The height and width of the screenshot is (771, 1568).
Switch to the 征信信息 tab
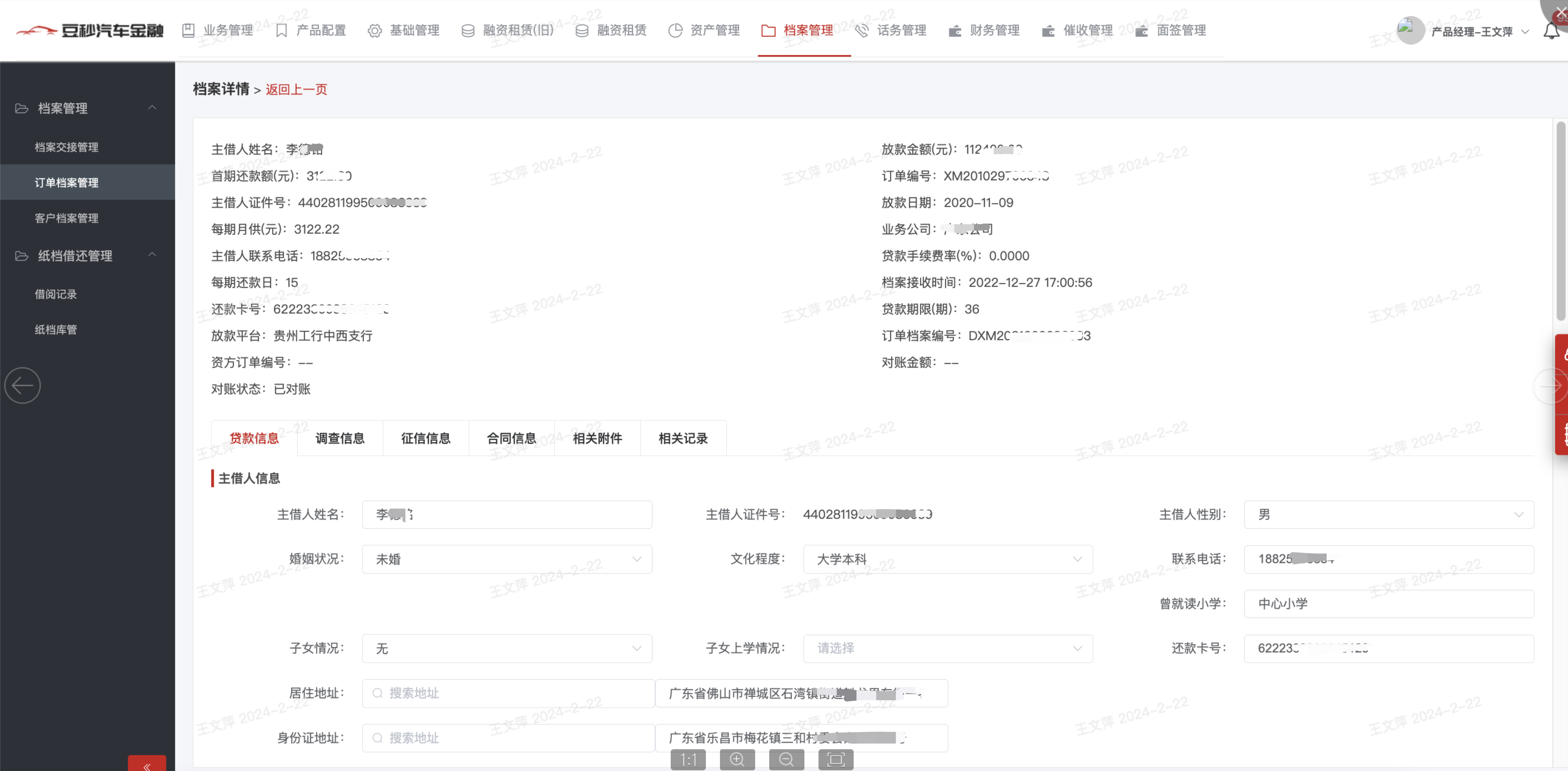pos(425,438)
